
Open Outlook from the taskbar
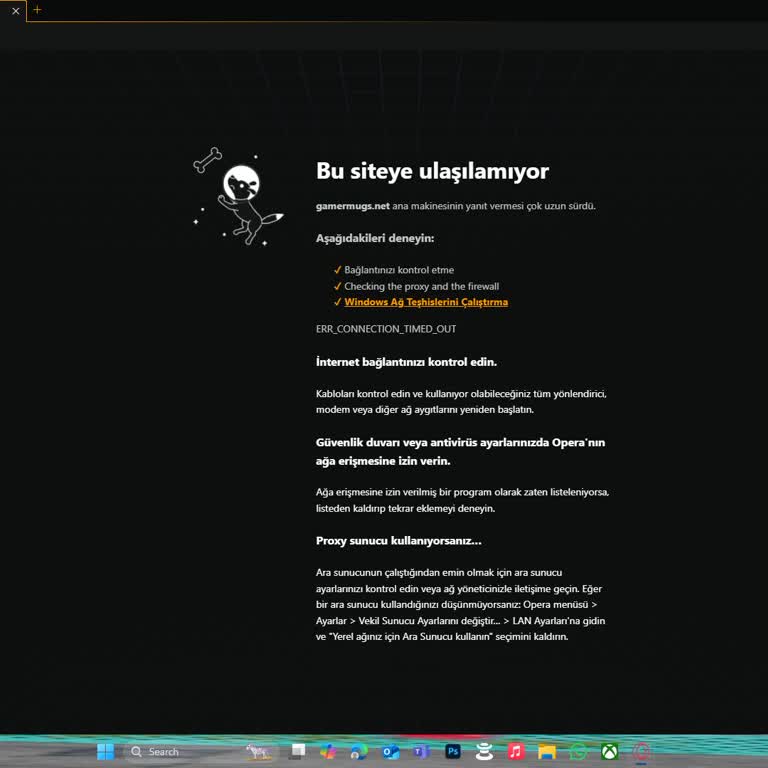click(x=390, y=751)
